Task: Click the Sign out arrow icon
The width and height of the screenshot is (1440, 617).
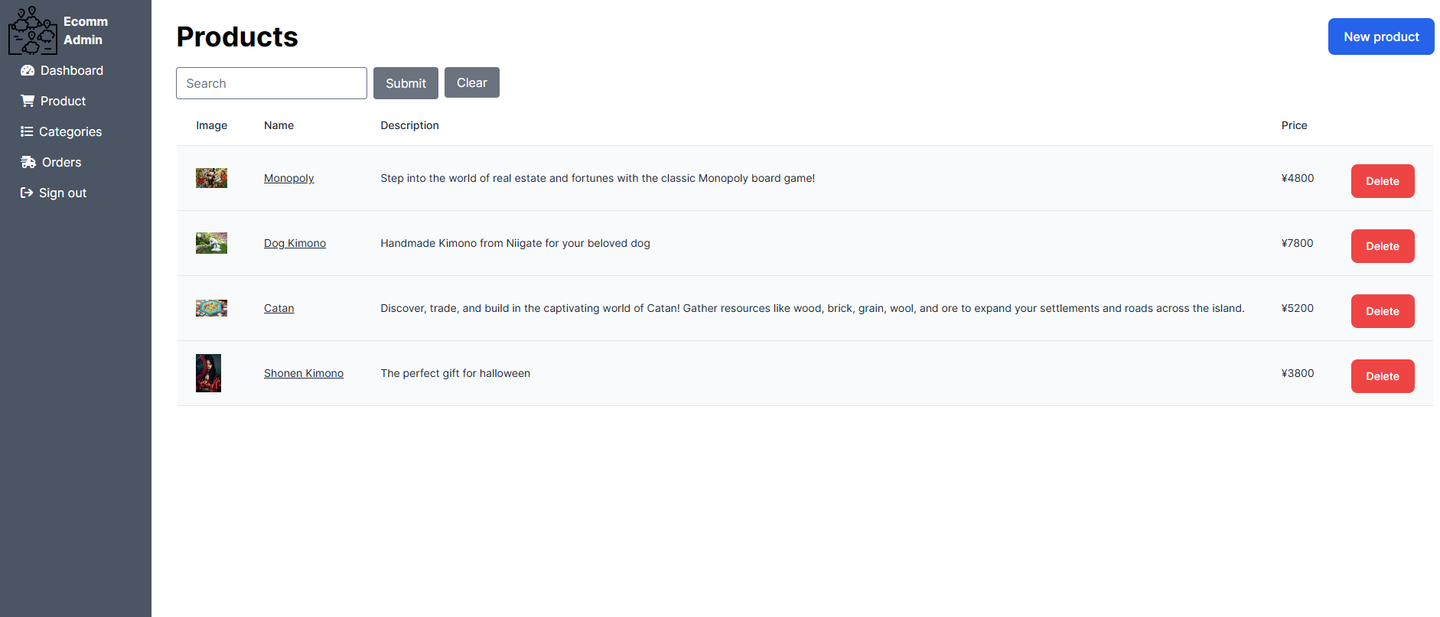Action: (27, 193)
